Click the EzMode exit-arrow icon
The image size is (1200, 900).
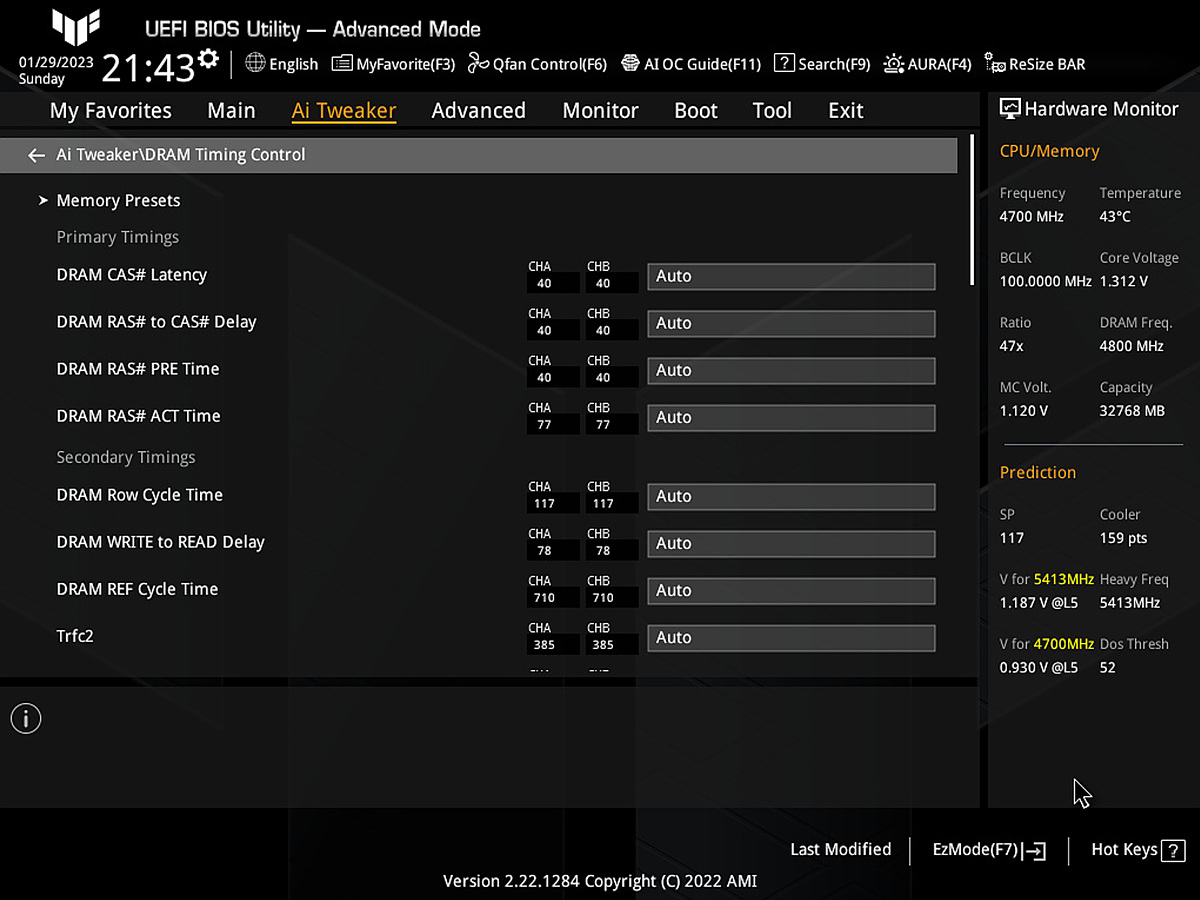coord(1035,851)
